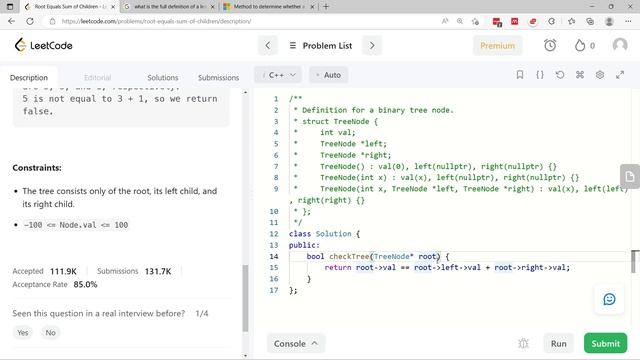Click the Premium button
Screen dimensions: 640x360
[x=497, y=45]
